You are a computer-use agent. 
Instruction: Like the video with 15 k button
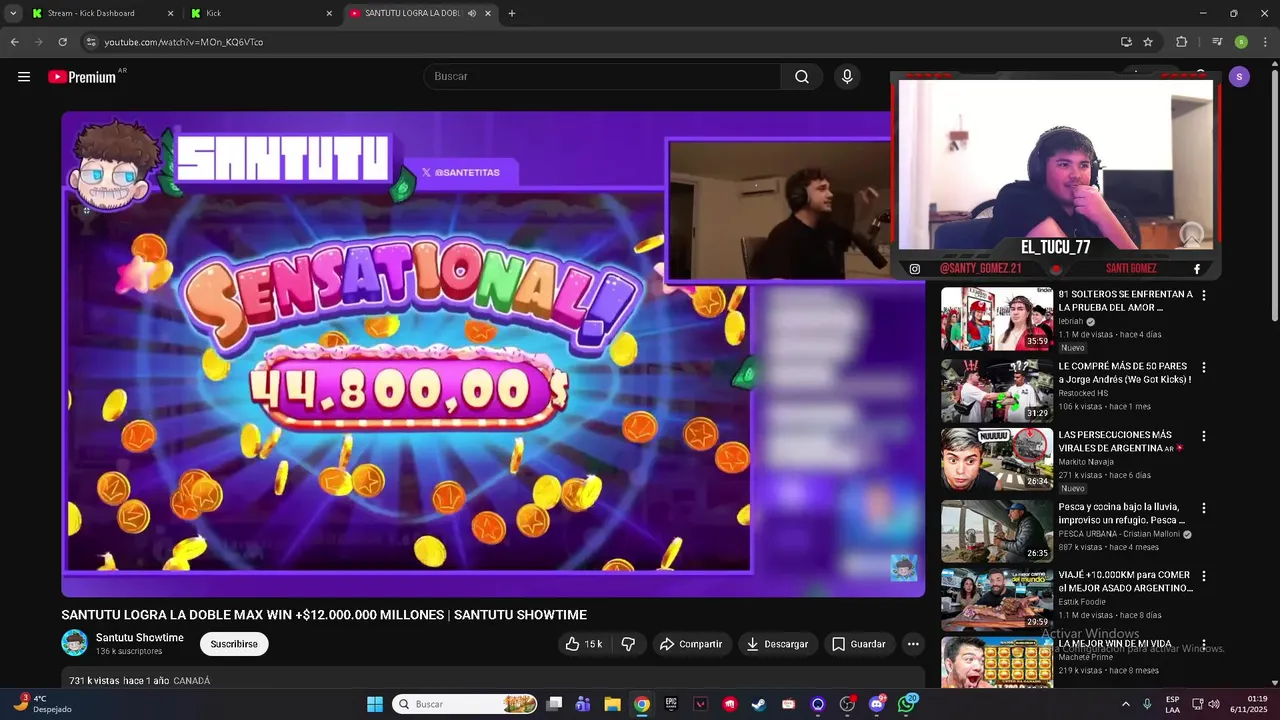click(584, 644)
